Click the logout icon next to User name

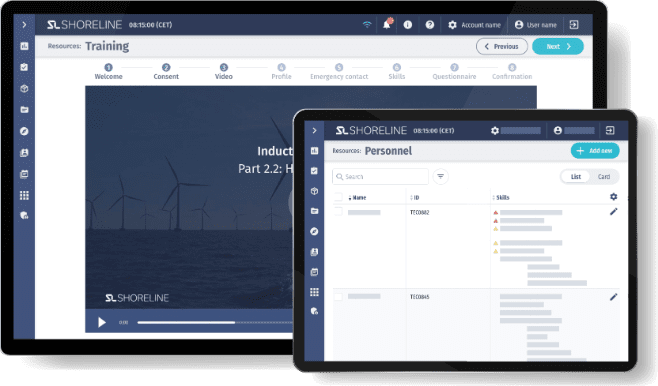(574, 25)
